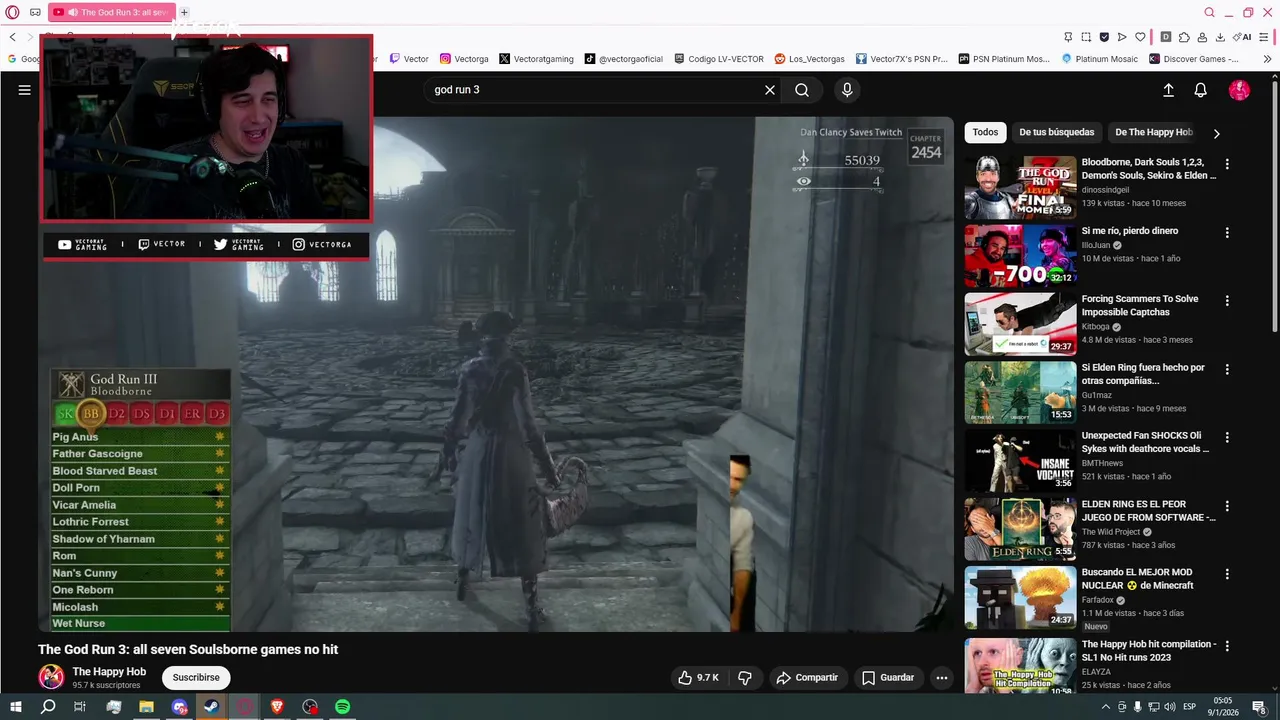Open the Codigo LV-VECTOR bookmark
1280x720 pixels.
(719, 59)
